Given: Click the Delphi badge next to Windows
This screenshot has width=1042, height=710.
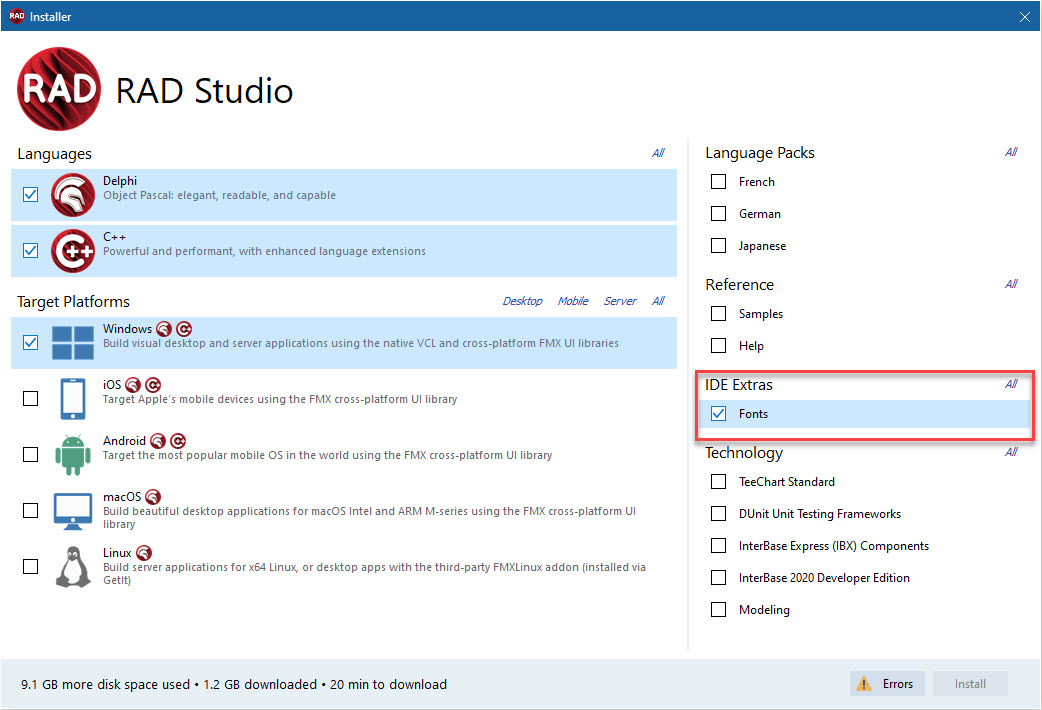Looking at the screenshot, I should pos(163,329).
